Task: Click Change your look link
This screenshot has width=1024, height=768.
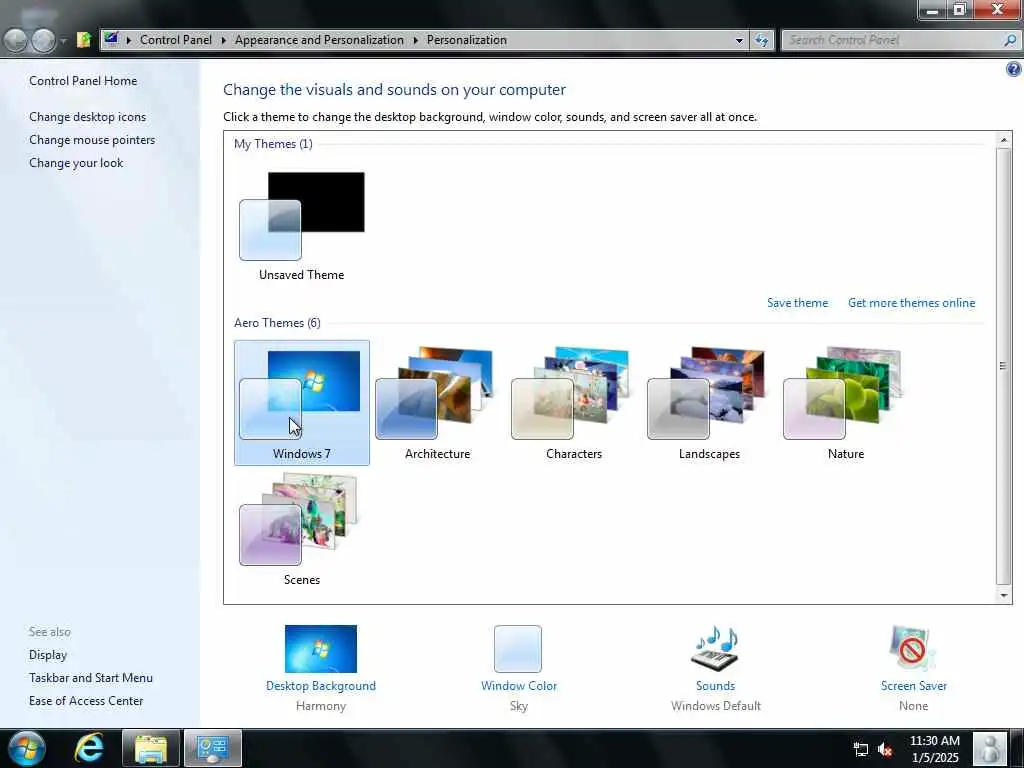Action: point(76,163)
